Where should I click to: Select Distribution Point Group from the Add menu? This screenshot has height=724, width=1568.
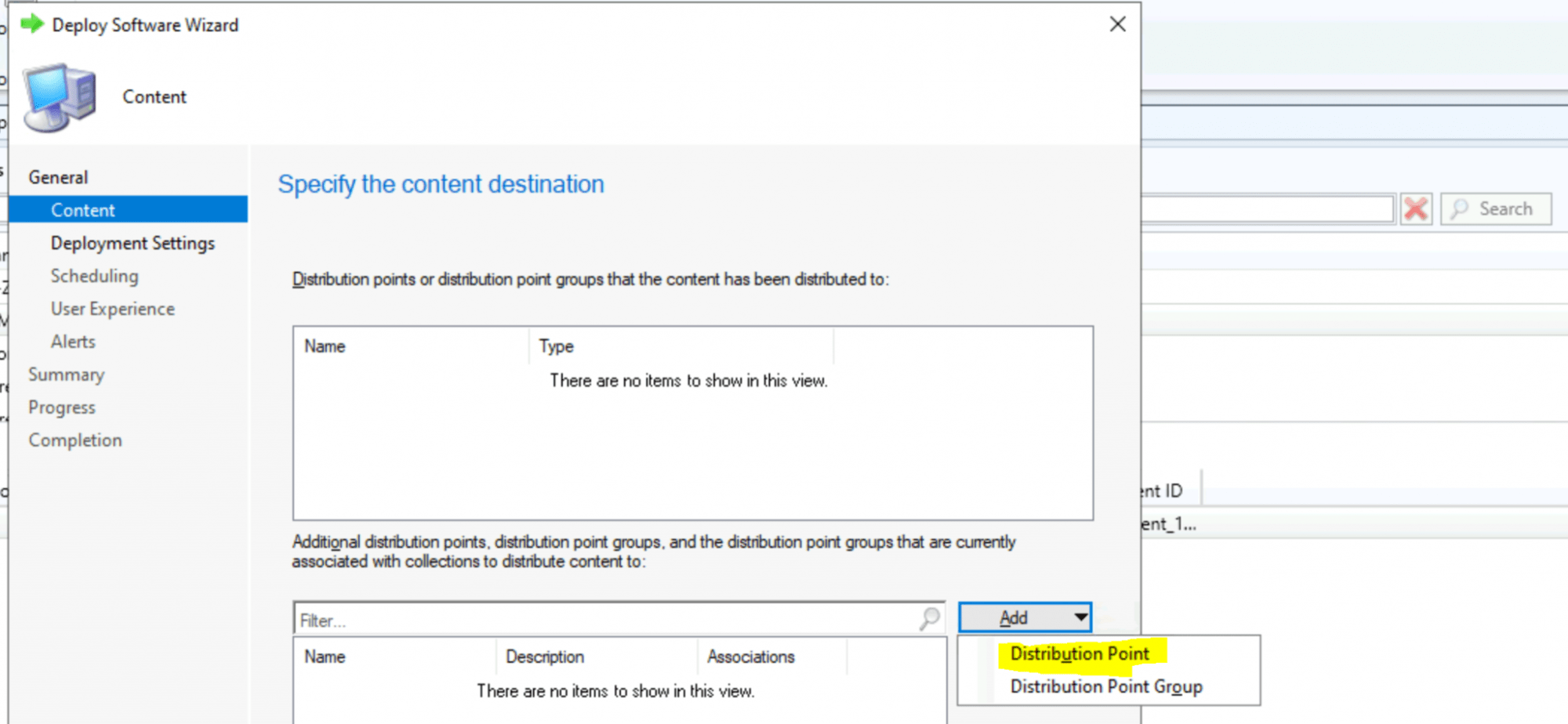tap(1105, 686)
